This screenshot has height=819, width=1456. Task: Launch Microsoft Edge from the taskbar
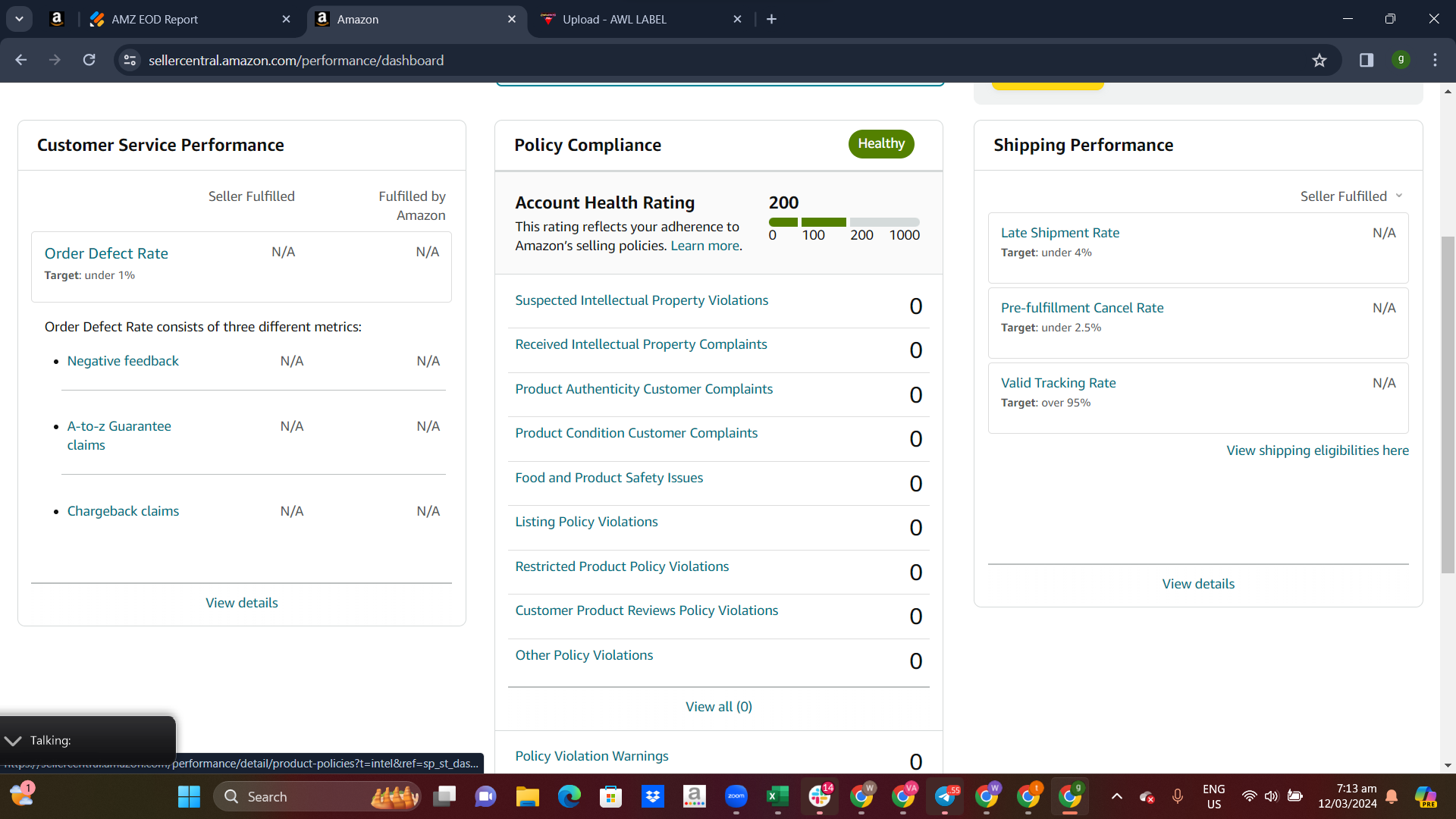(569, 796)
